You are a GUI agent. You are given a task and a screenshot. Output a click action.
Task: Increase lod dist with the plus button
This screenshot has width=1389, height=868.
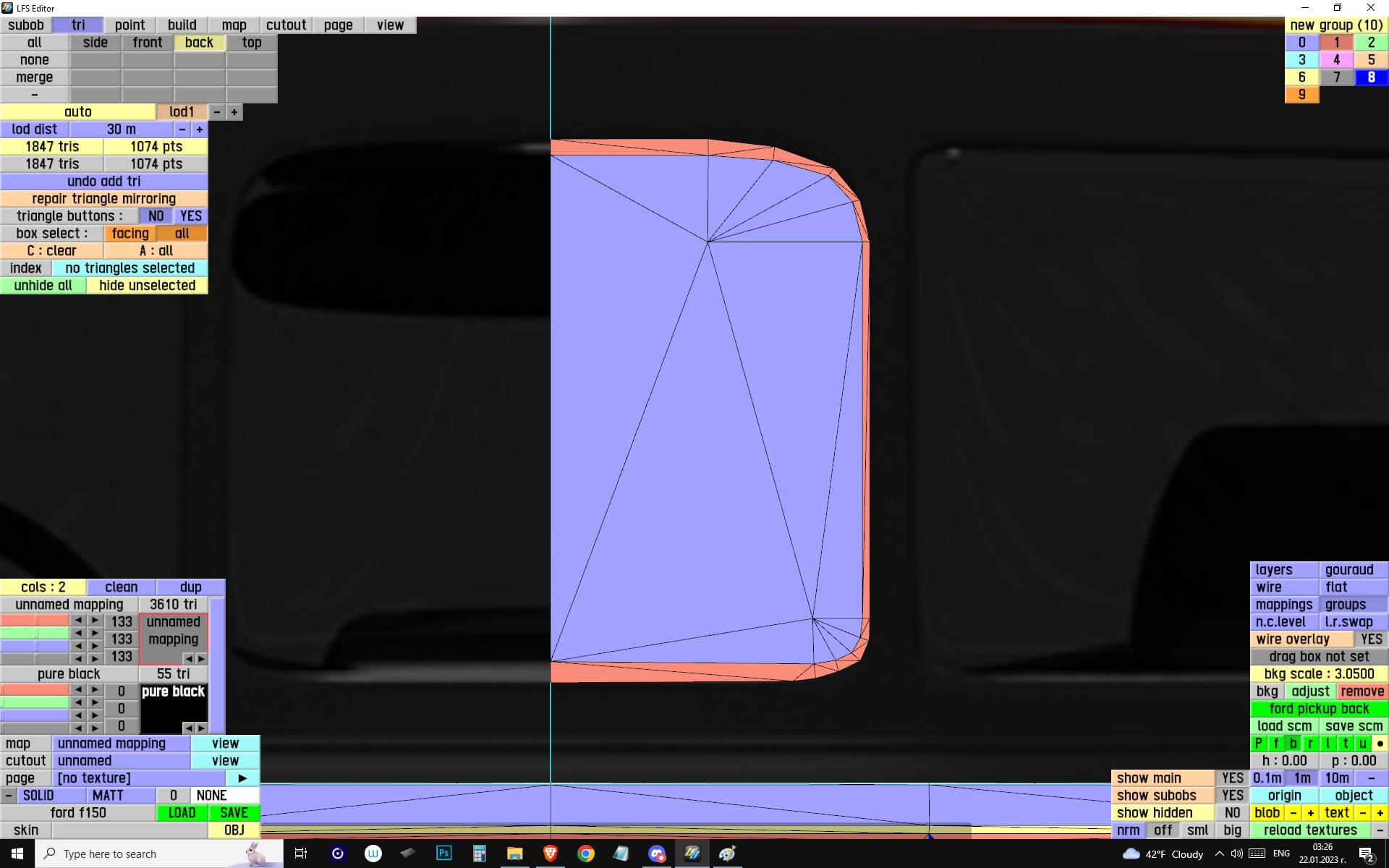pos(200,129)
